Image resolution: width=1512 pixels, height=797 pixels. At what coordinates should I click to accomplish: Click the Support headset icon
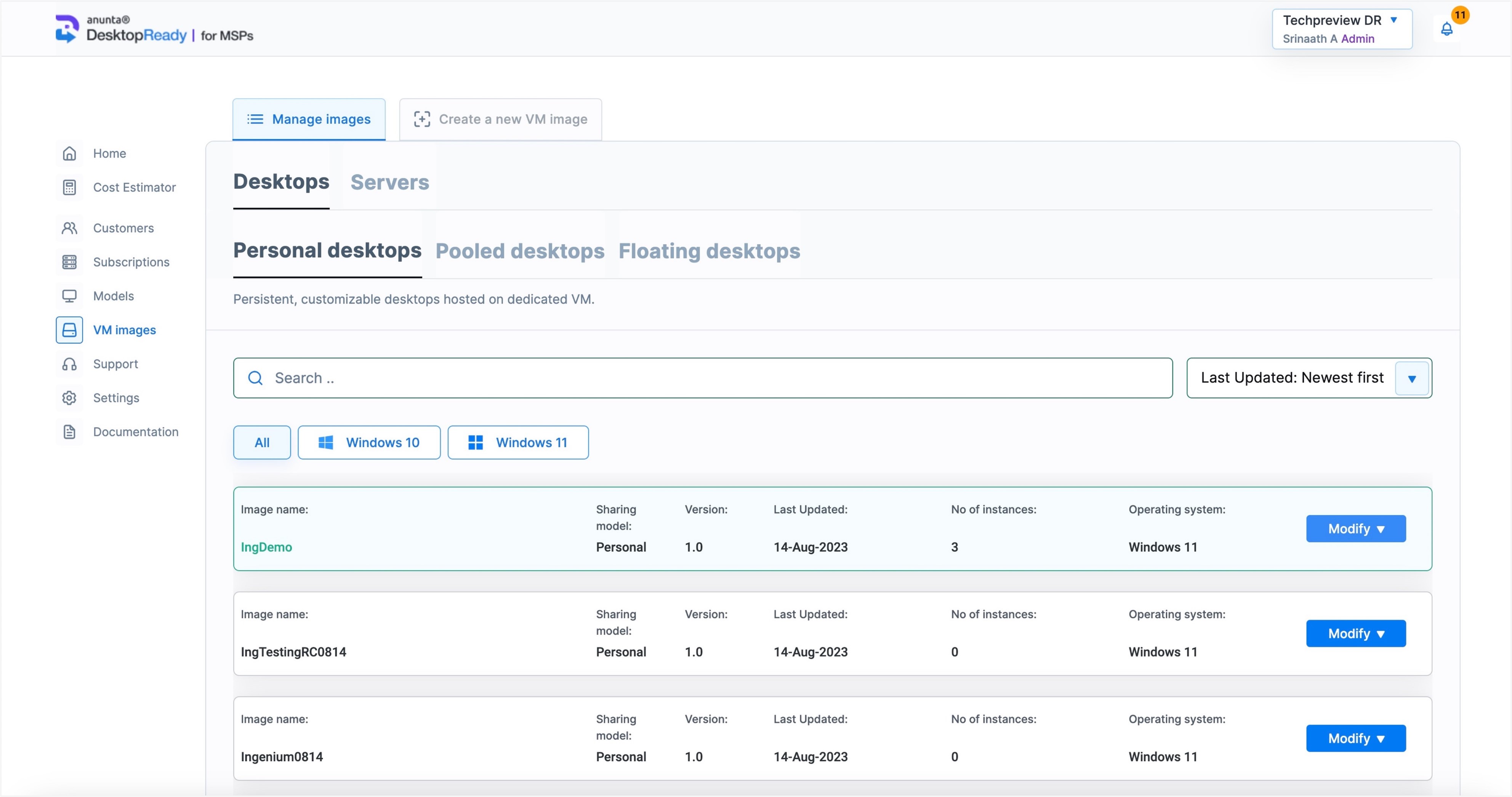pos(69,364)
